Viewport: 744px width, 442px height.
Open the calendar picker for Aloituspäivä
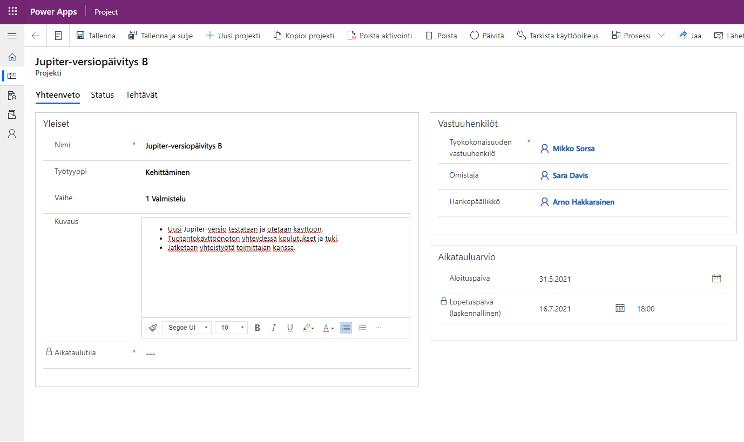[716, 278]
